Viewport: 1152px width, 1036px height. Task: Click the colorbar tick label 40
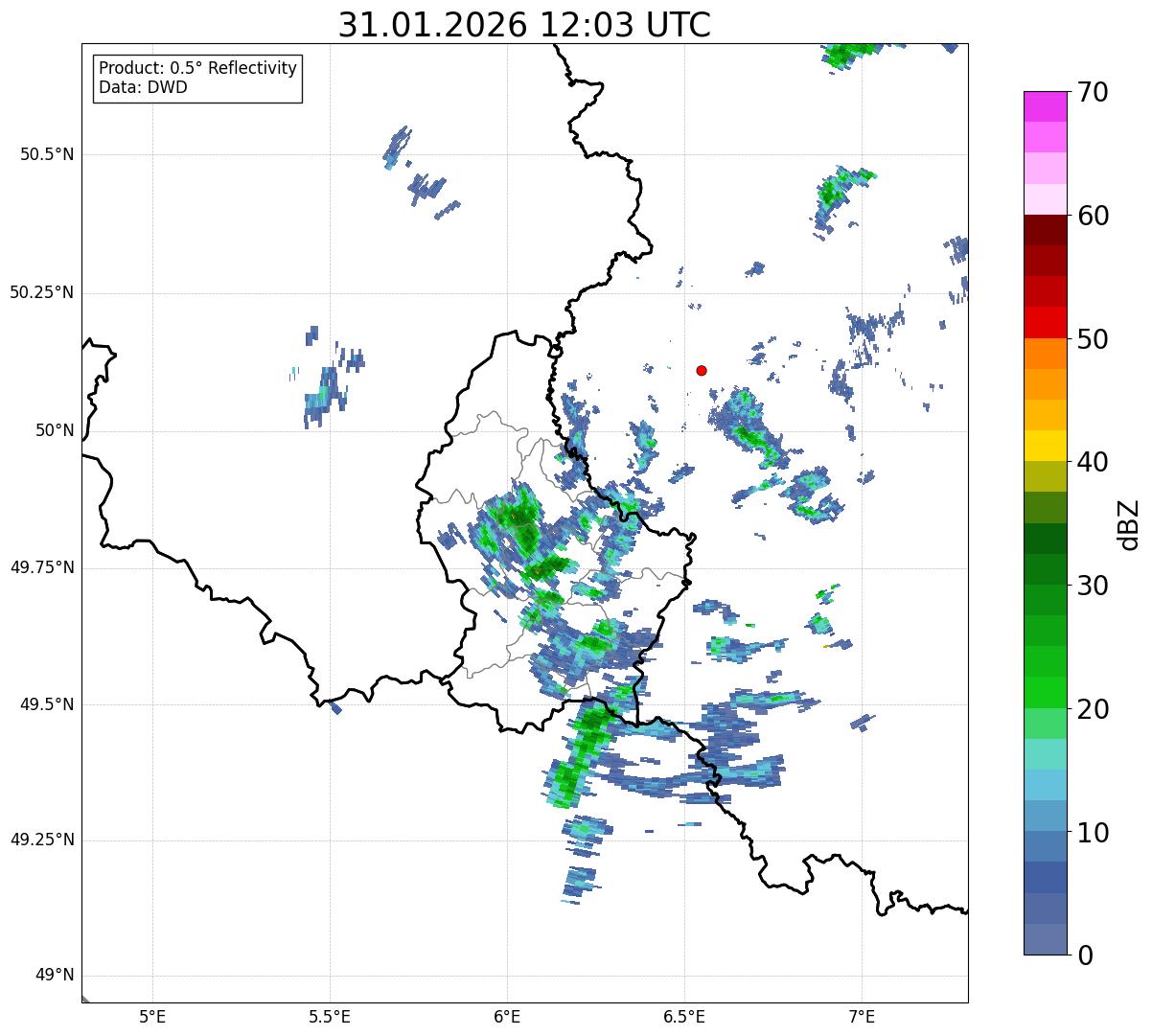[x=1093, y=463]
